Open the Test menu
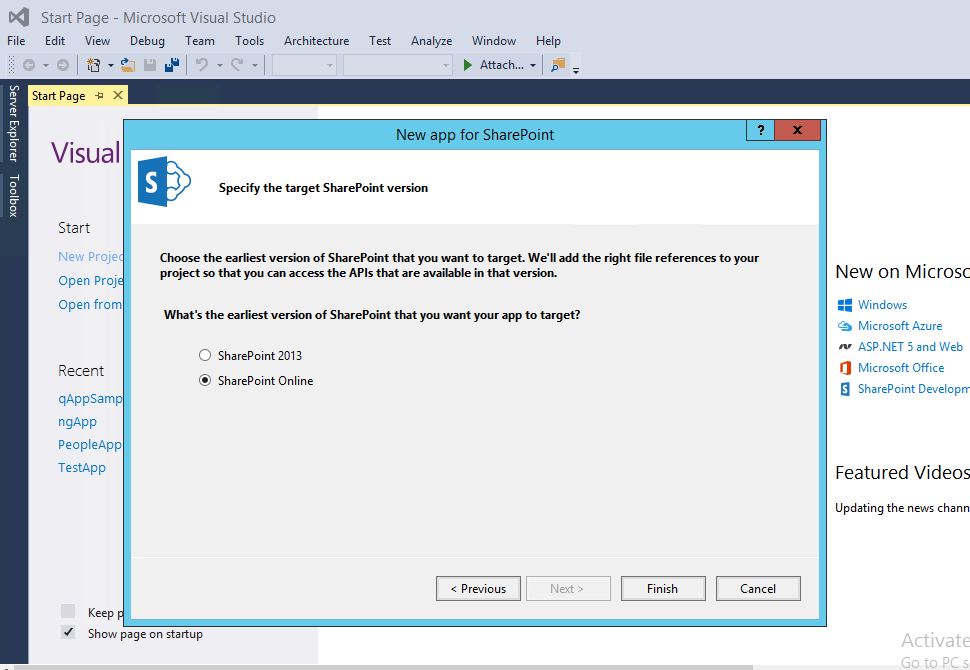The image size is (970, 670). 380,41
